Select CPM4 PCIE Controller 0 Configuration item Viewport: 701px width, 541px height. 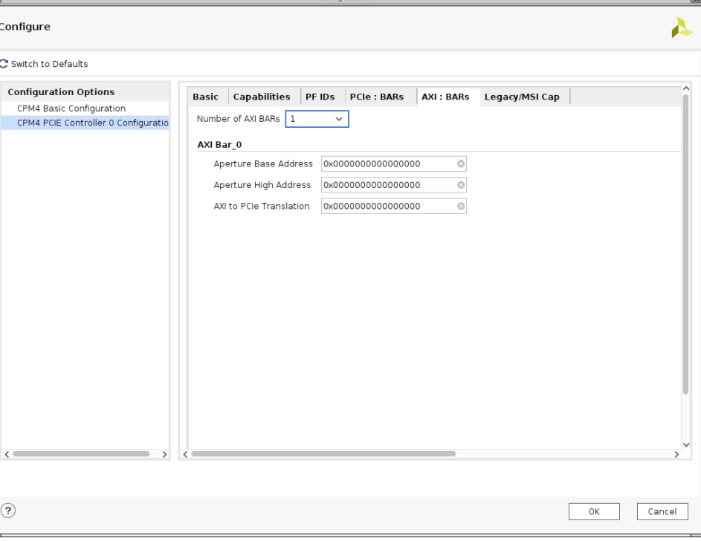85,123
